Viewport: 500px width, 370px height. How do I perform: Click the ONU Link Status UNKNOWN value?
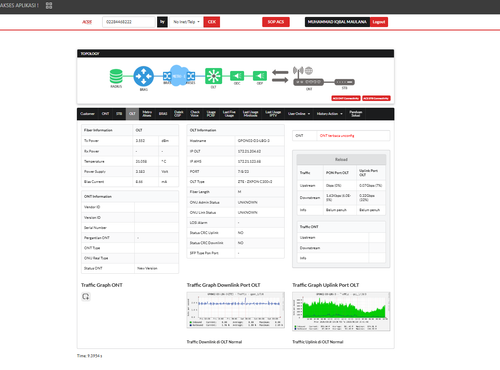coord(247,212)
